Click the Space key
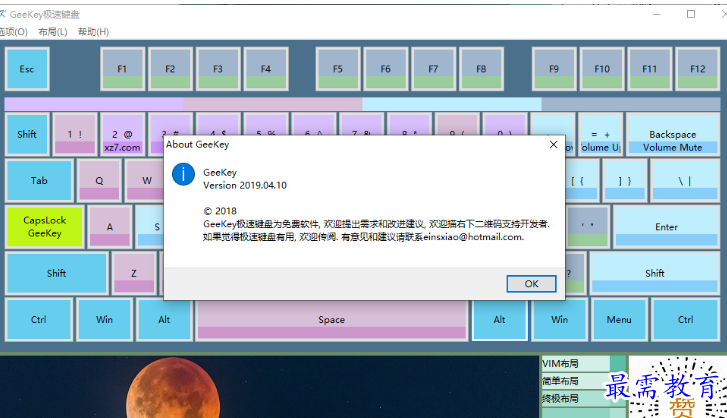Image resolution: width=727 pixels, height=418 pixels. pos(332,320)
